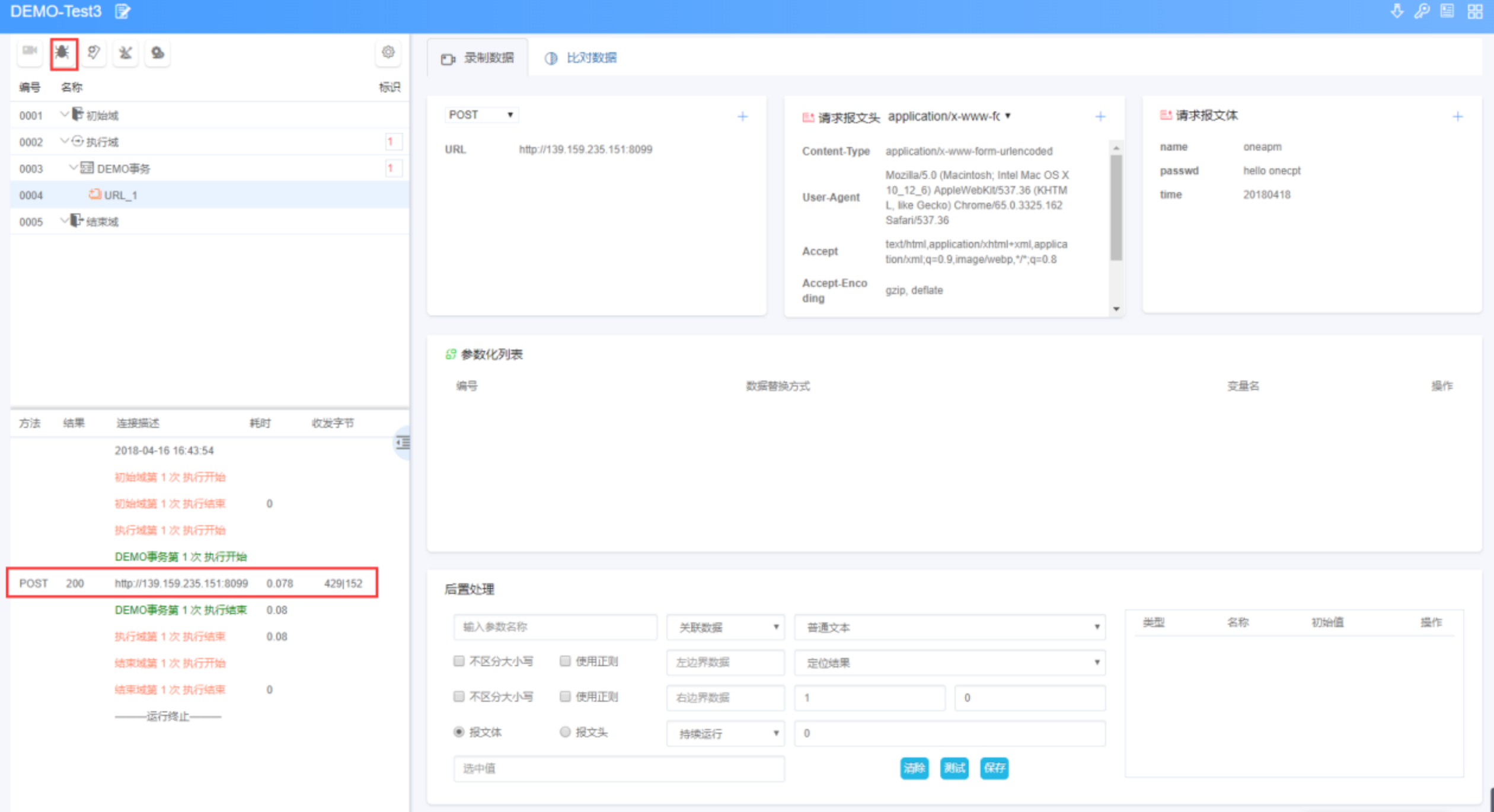
Task: Enable first 使用正则 checkbox
Action: [x=565, y=661]
